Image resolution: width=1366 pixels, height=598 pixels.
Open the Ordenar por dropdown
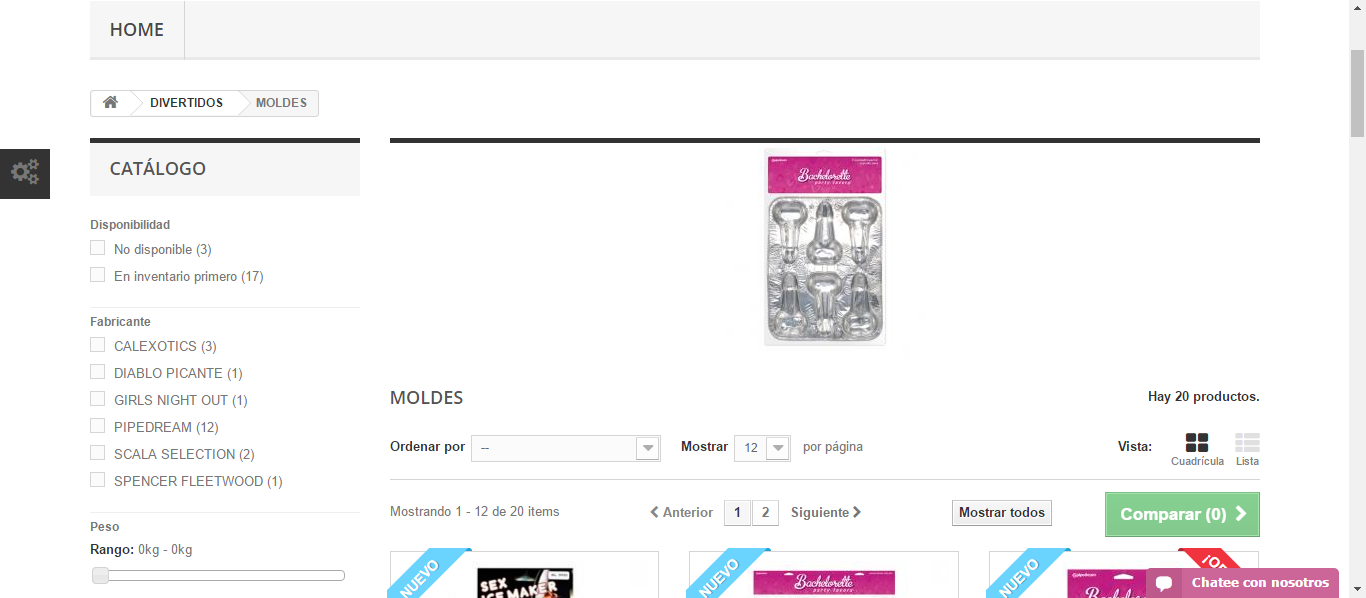(566, 448)
